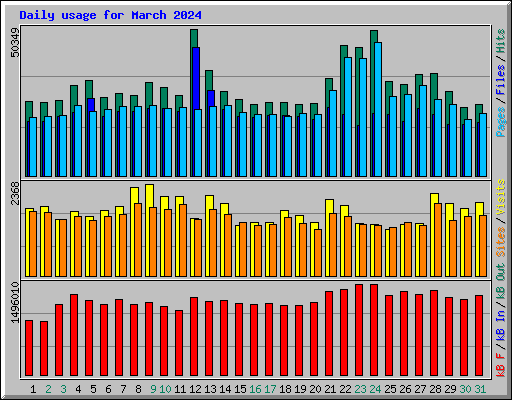This screenshot has height=400, width=512.
Task: Click the Files legend label
Action: click(501, 80)
